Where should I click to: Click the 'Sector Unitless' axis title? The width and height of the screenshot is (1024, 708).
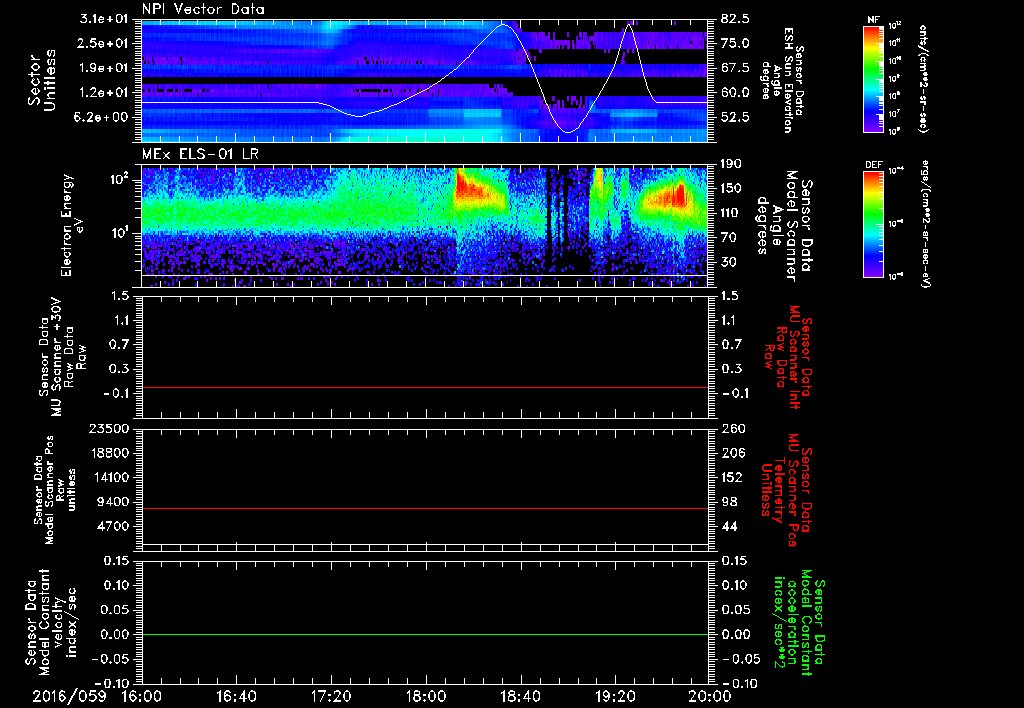[x=41, y=80]
